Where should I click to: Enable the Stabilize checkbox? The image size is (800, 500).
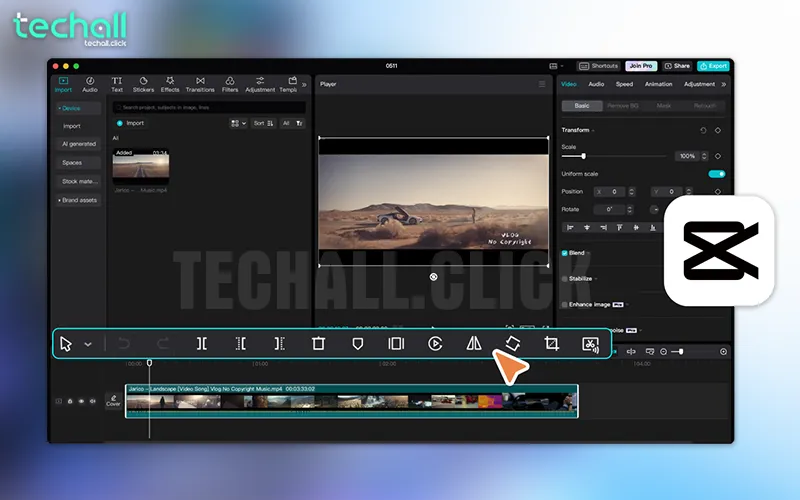[x=565, y=279]
